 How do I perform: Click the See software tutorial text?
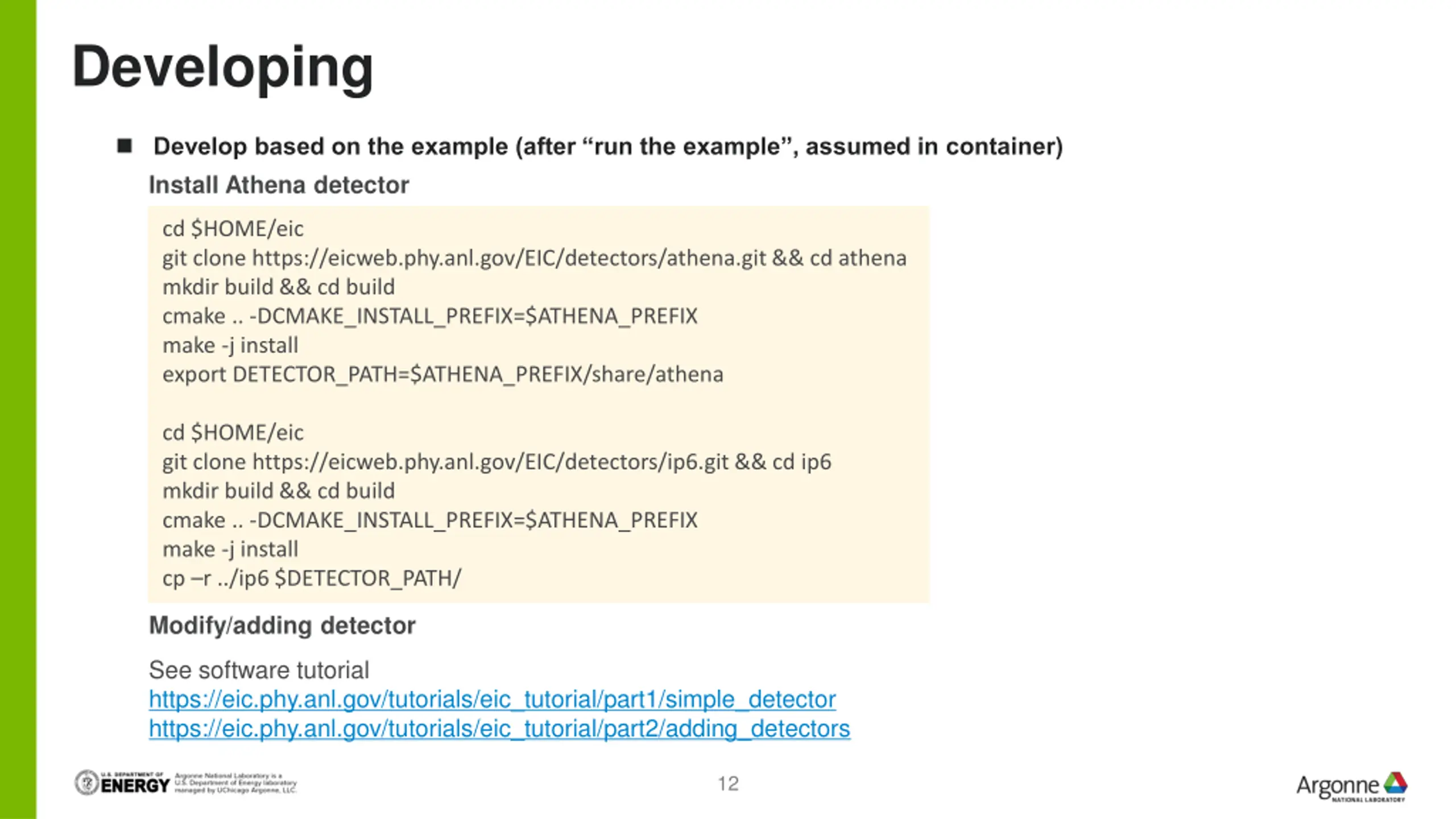(x=259, y=670)
